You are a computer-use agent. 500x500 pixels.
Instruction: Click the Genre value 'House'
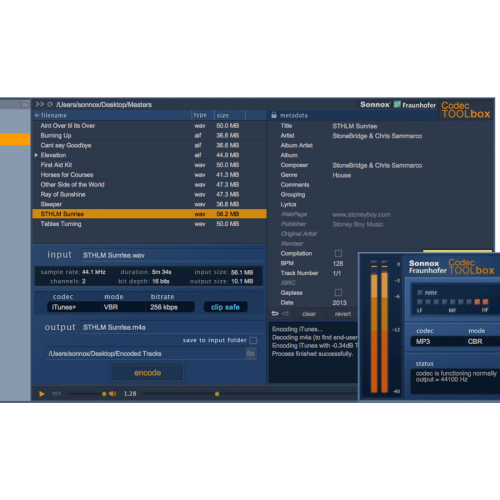pos(342,175)
